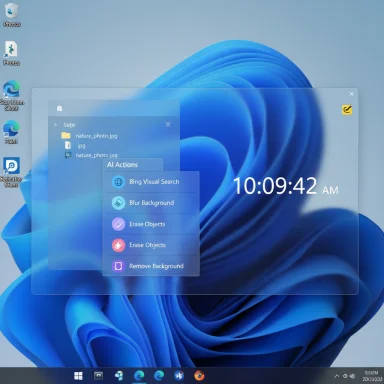Expand the chevron beside the Sete header
Screen dimensions: 384x384
tap(55, 125)
